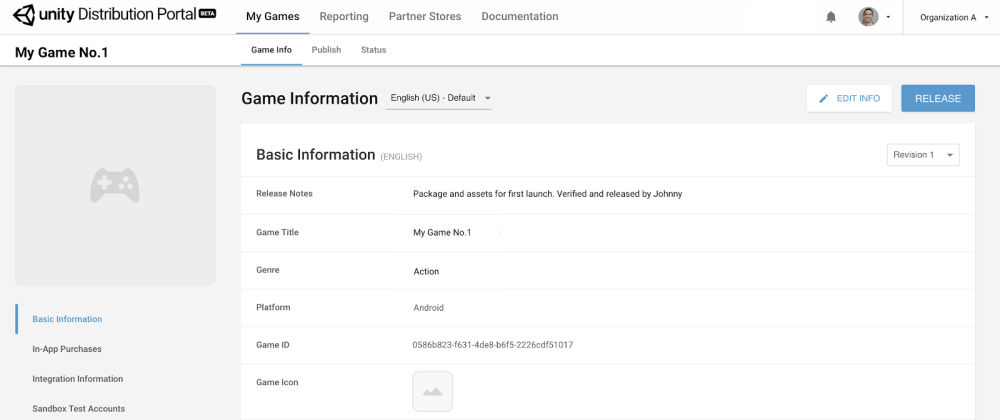Image resolution: width=1000 pixels, height=420 pixels.
Task: Open the Reporting tab
Action: tap(344, 17)
